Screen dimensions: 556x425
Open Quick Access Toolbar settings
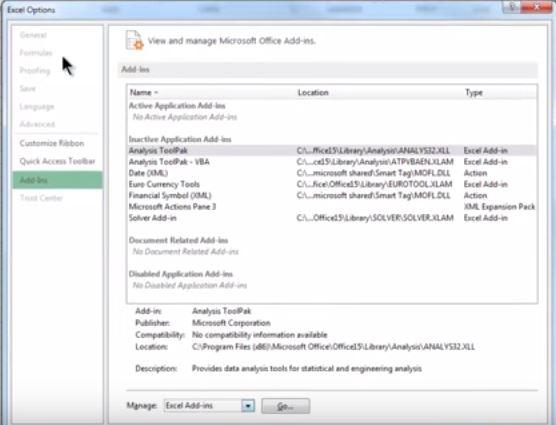click(57, 161)
